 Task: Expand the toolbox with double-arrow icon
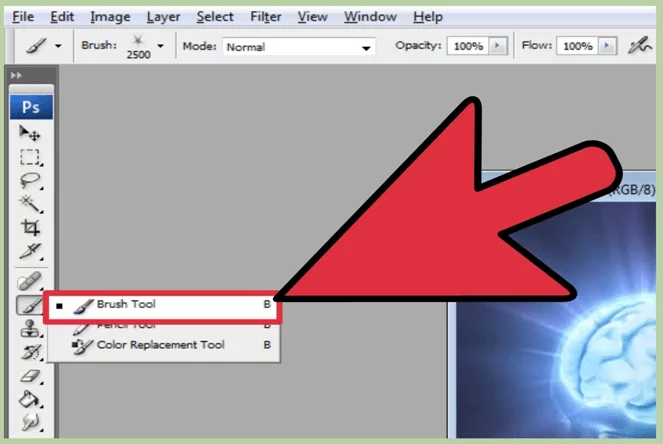pyautogui.click(x=16, y=75)
